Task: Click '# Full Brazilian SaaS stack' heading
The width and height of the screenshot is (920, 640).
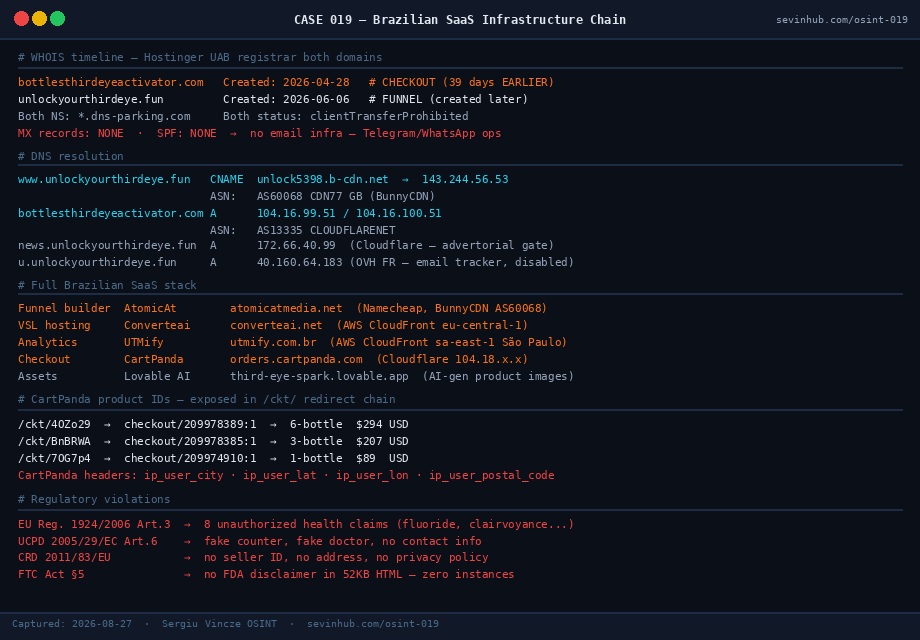Action: coord(107,285)
